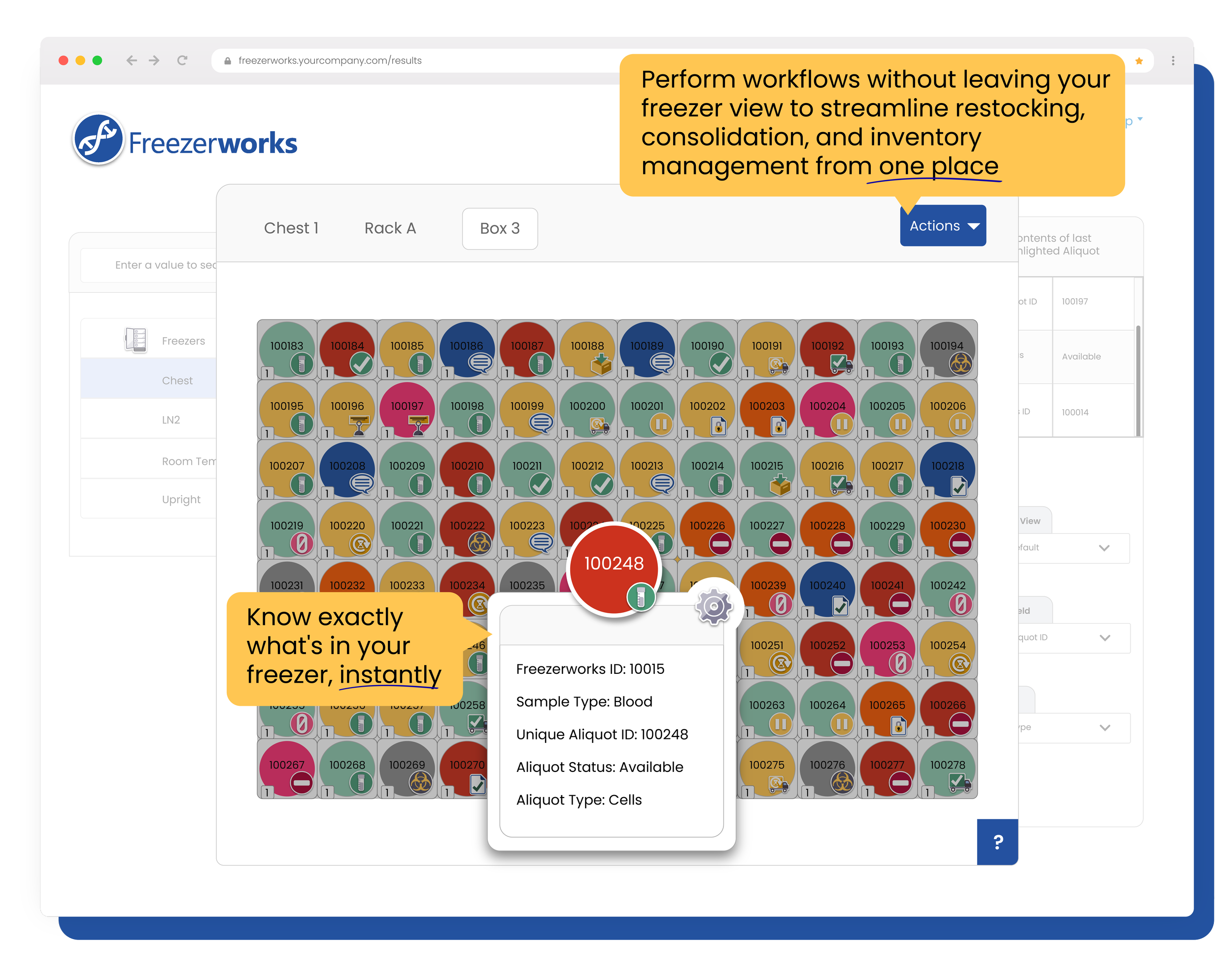Click the checked document icon on aliquot 100218

coord(959,487)
